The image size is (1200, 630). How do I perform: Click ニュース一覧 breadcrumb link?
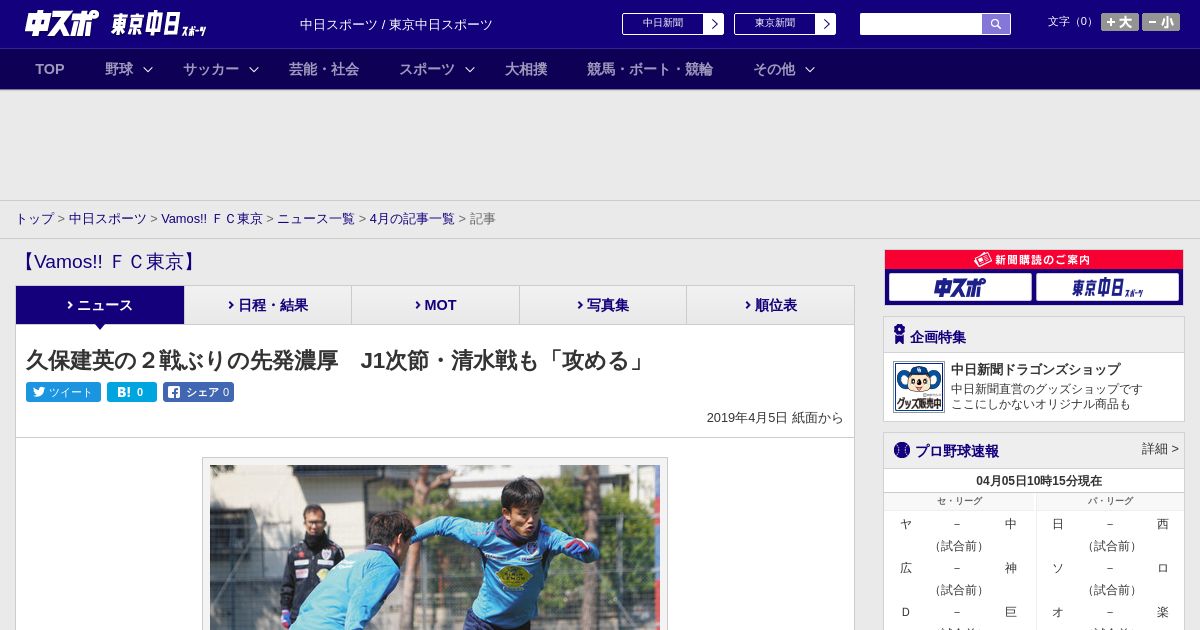[x=316, y=218]
